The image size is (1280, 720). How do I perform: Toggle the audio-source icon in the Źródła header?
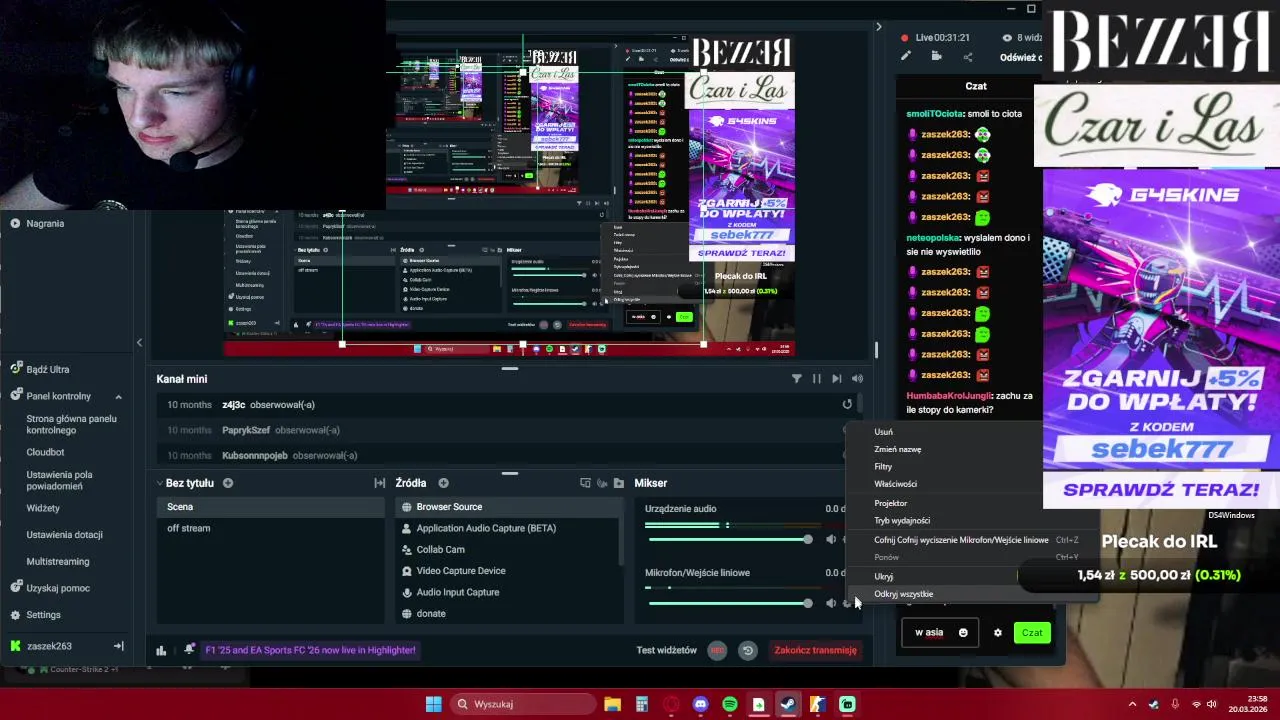coord(602,483)
